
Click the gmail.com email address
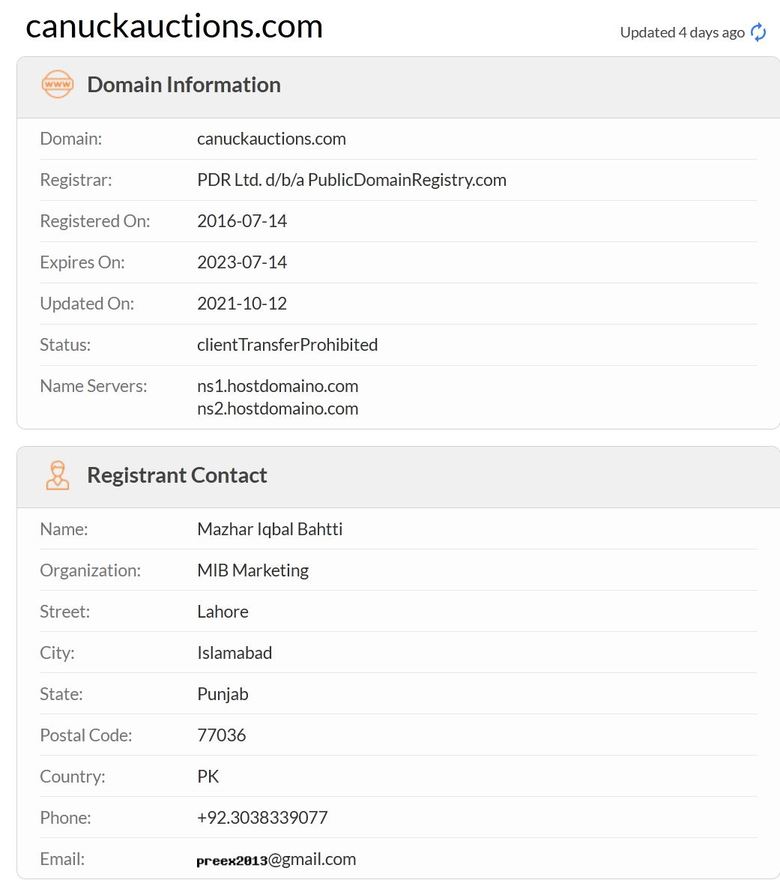click(276, 859)
